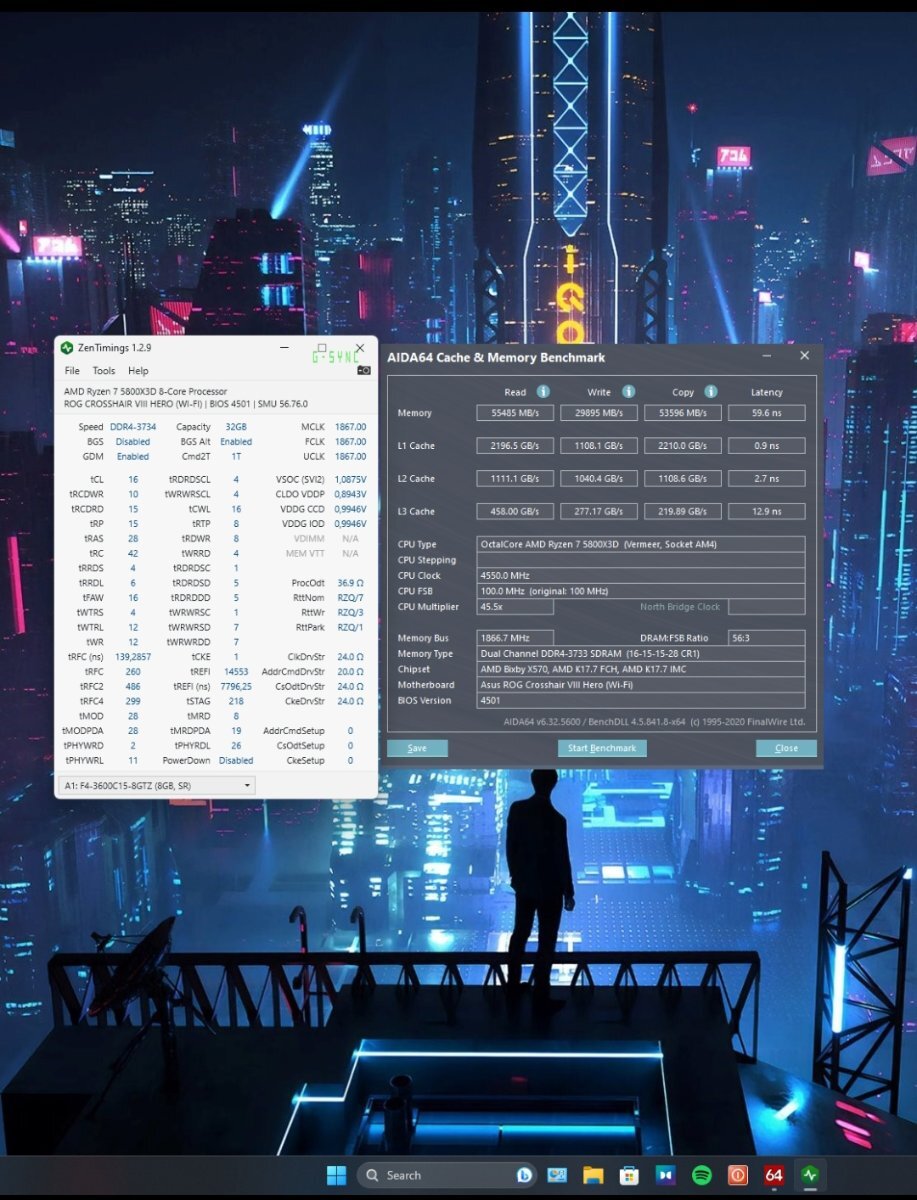The height and width of the screenshot is (1200, 917).
Task: Click the ZenTimings camera screenshot icon
Action: pyautogui.click(x=364, y=370)
